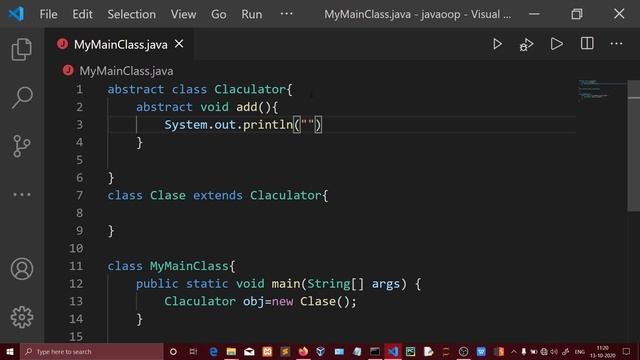Close the MyMainClass.java tab
Screen dimensions: 640x360
coord(179,44)
